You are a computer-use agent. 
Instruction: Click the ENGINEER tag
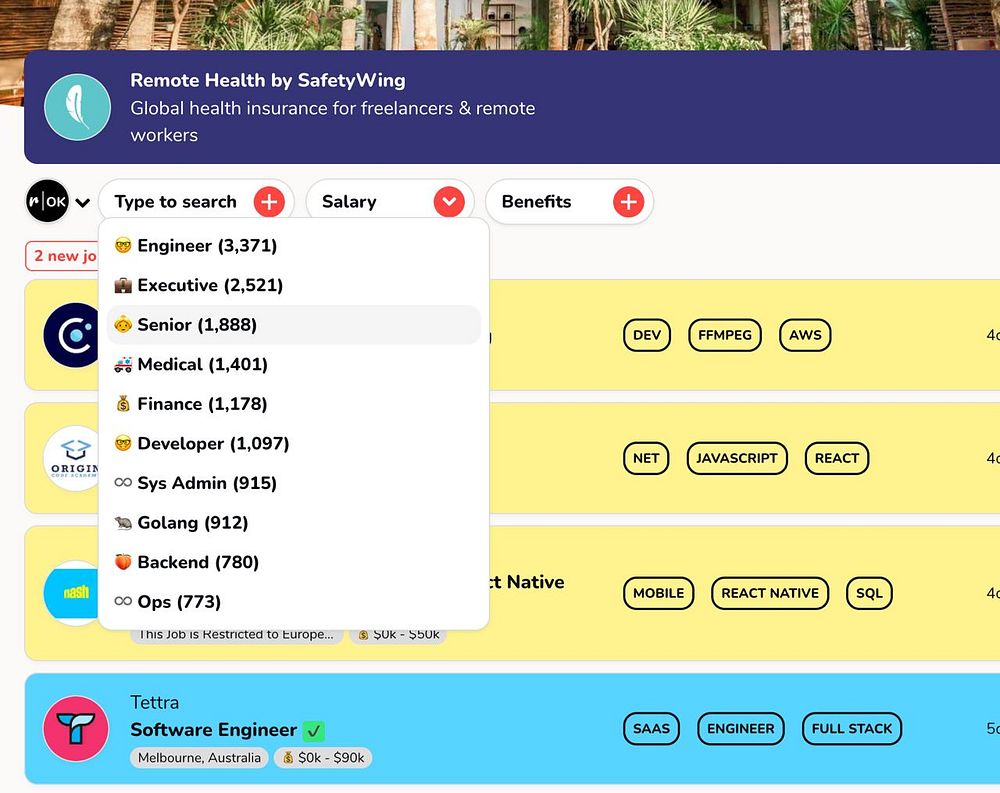tap(740, 729)
